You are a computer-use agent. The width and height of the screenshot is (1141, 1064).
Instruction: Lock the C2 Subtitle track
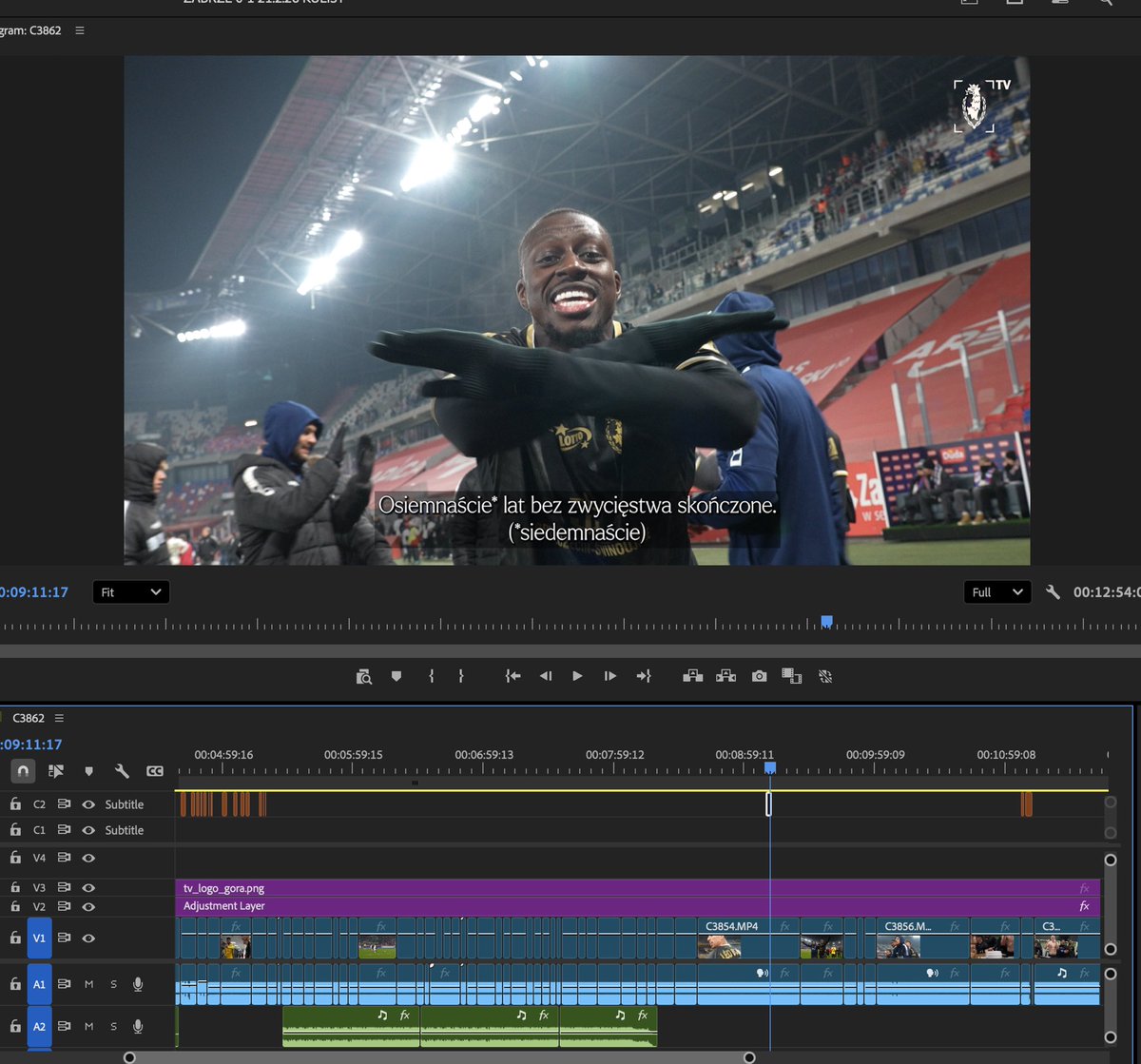[15, 803]
